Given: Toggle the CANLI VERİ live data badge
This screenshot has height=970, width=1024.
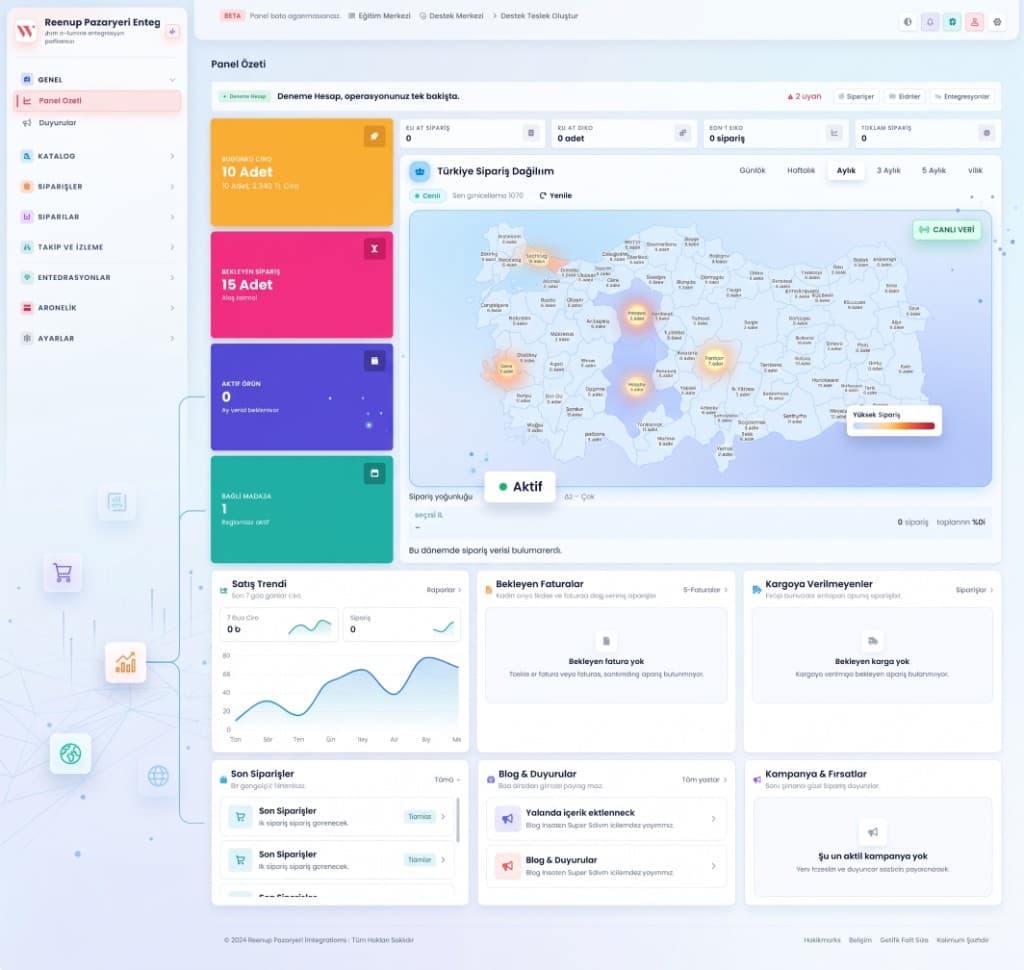Looking at the screenshot, I should click(946, 230).
